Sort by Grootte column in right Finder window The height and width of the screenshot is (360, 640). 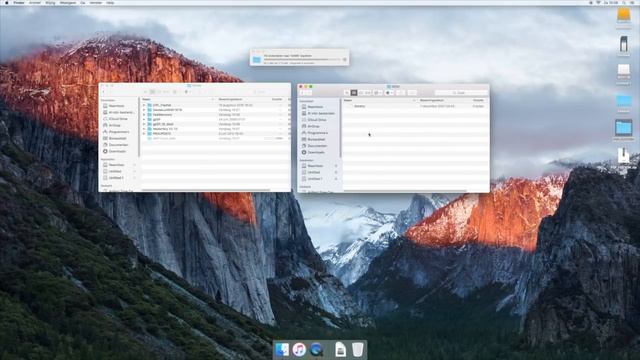[x=479, y=100]
